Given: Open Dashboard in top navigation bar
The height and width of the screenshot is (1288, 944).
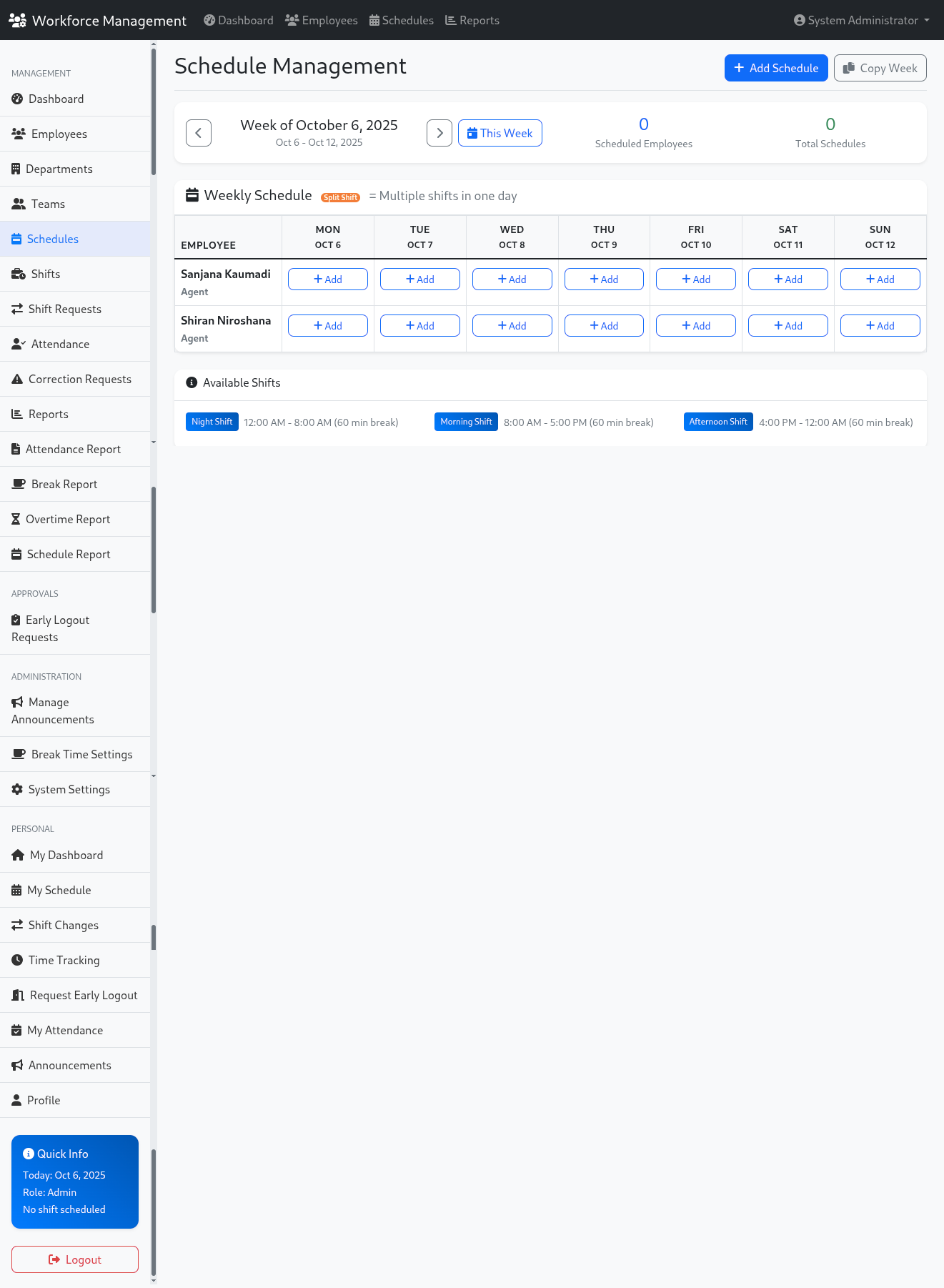Looking at the screenshot, I should click(x=239, y=20).
